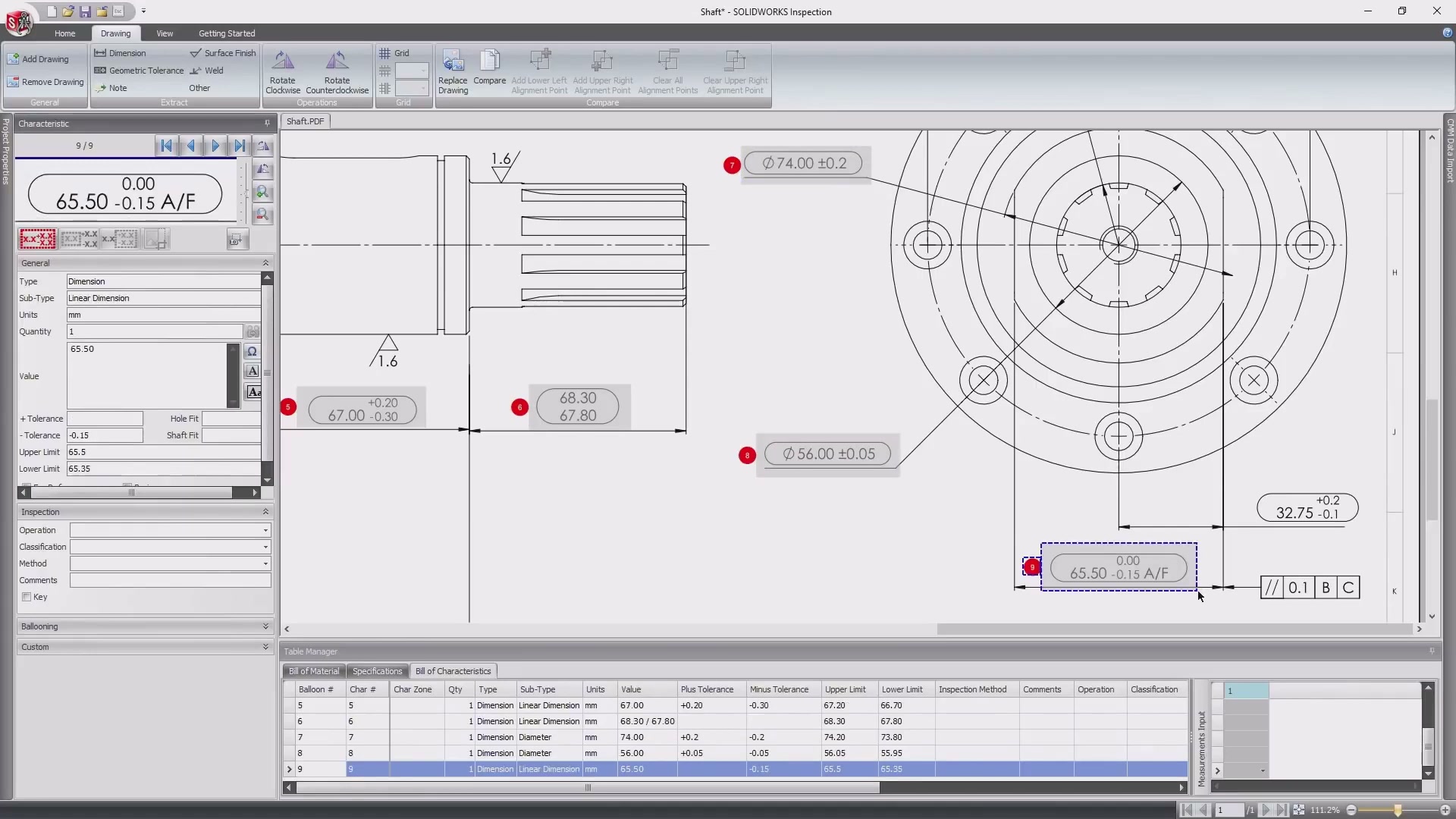Select the Shaft.PDF document tab
This screenshot has width=1456, height=819.
[x=305, y=121]
